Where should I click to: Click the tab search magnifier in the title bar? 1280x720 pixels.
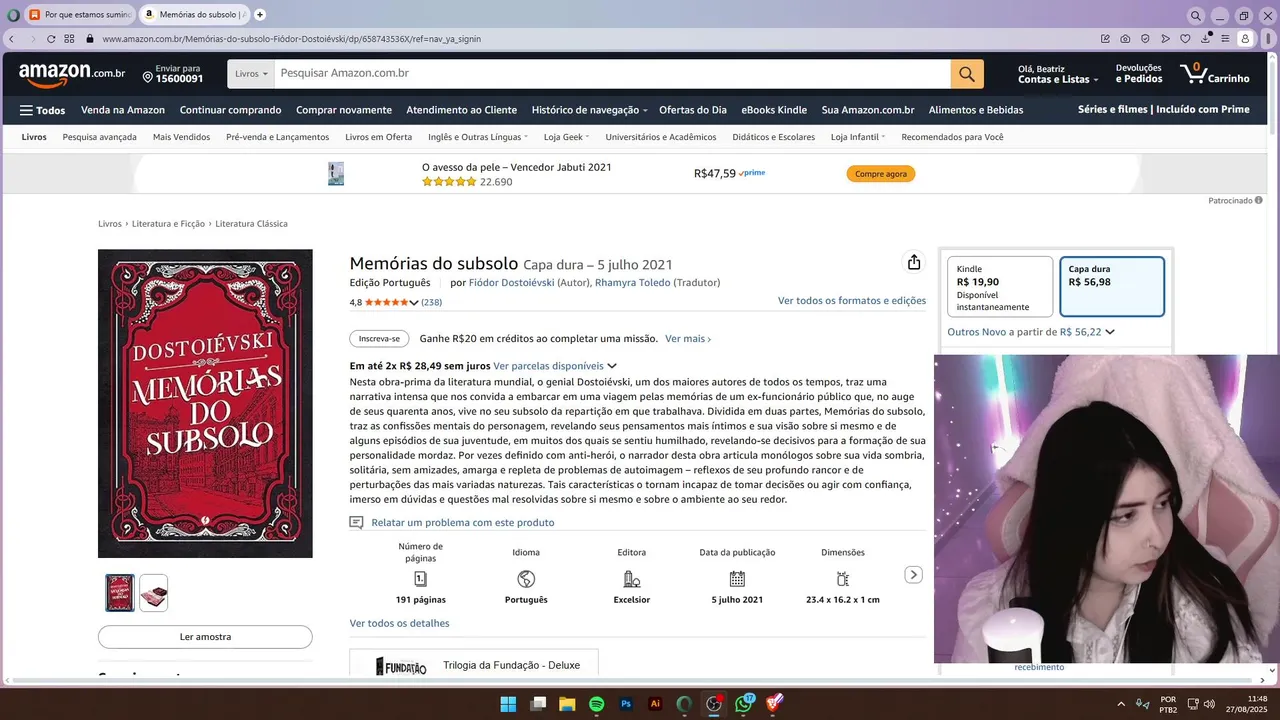pos(1196,16)
